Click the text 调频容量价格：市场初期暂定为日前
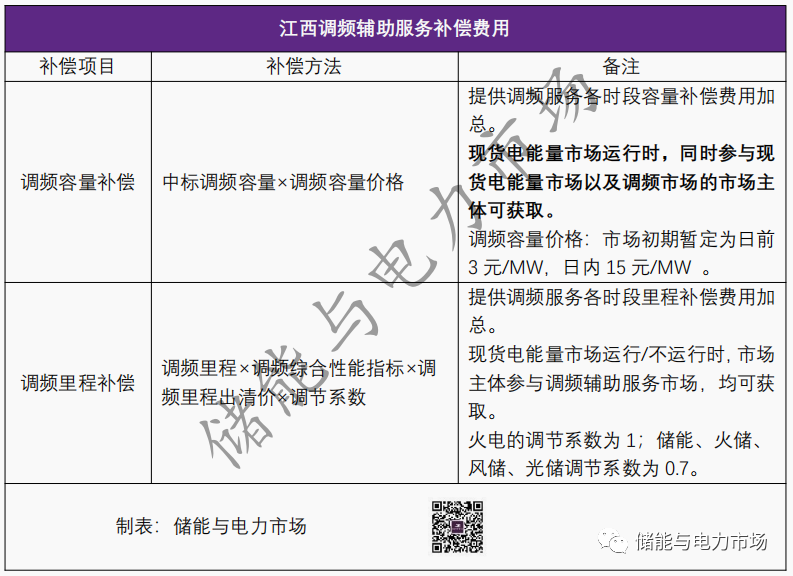Viewport: 793px width, 576px height. pos(620,240)
